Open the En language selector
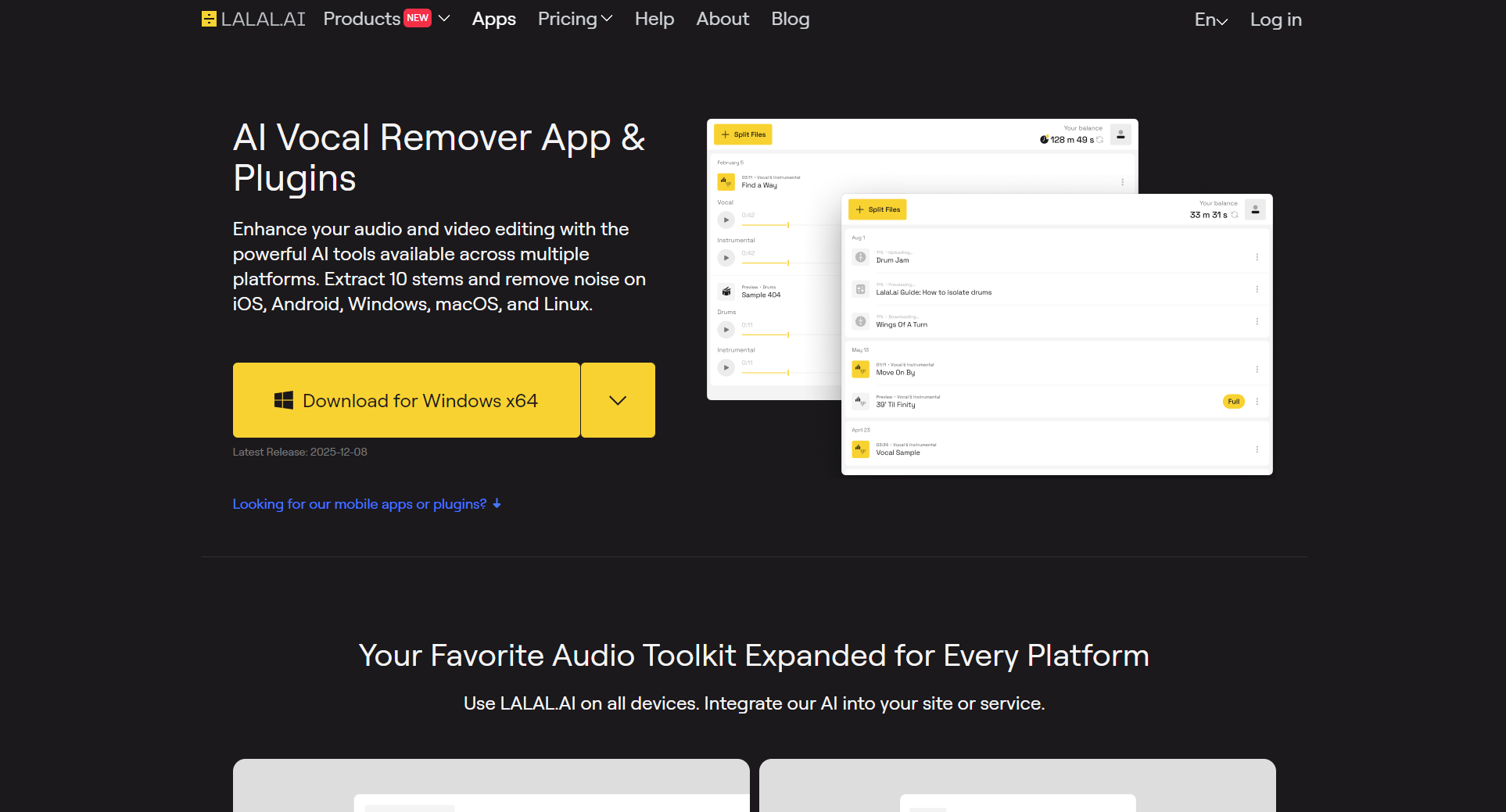Screen dimensions: 1506x812 click(1210, 20)
